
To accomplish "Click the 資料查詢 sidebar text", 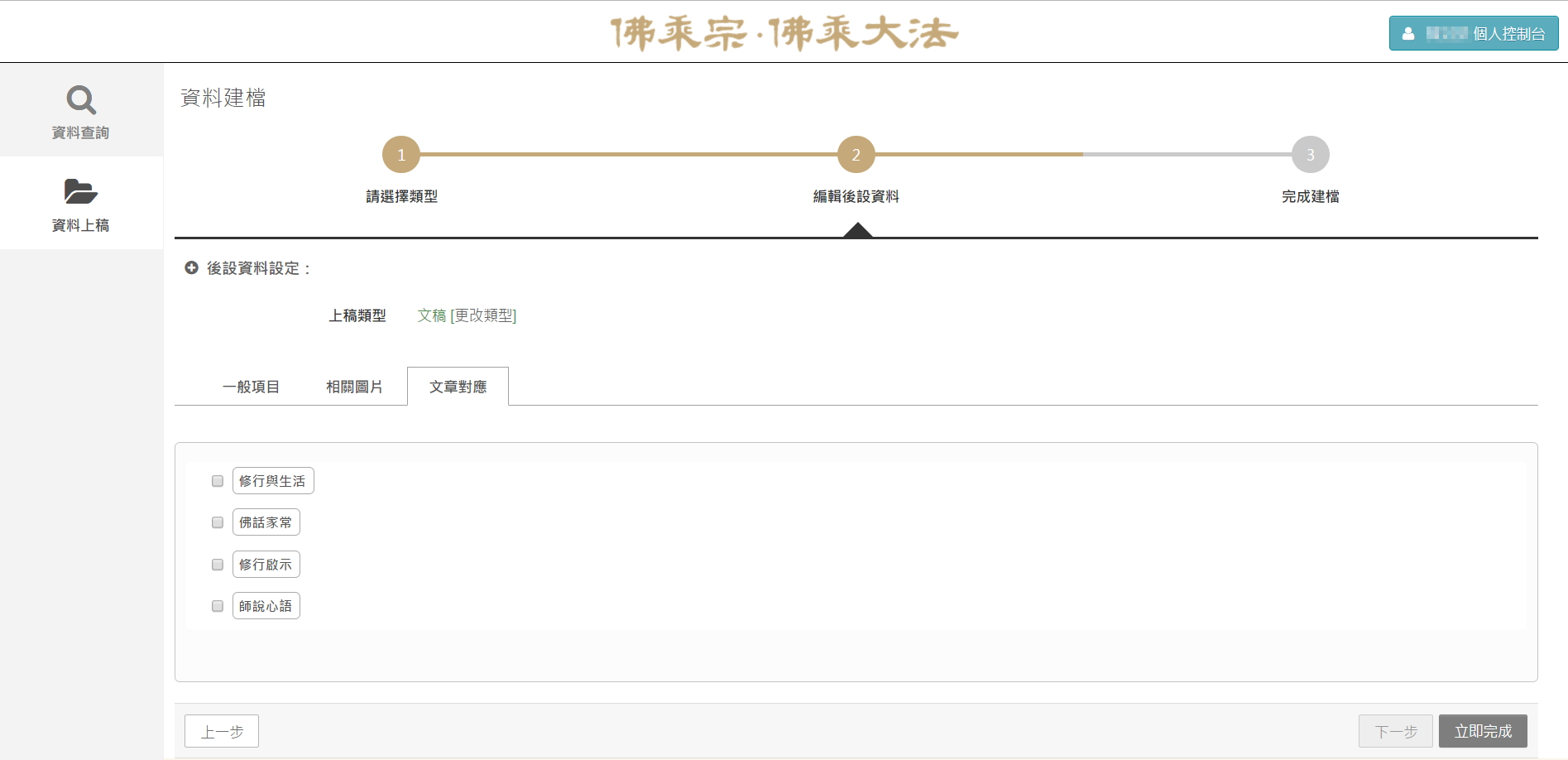I will (x=81, y=132).
